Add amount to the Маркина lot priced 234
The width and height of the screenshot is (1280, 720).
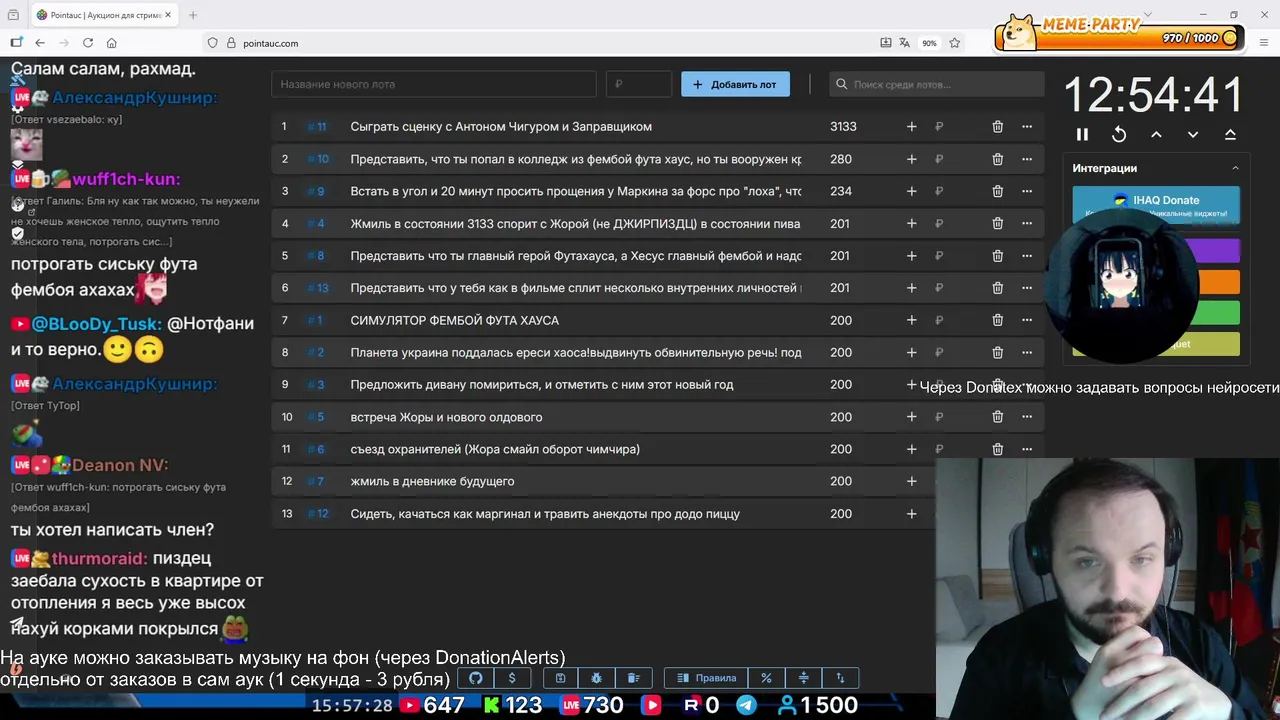point(911,191)
